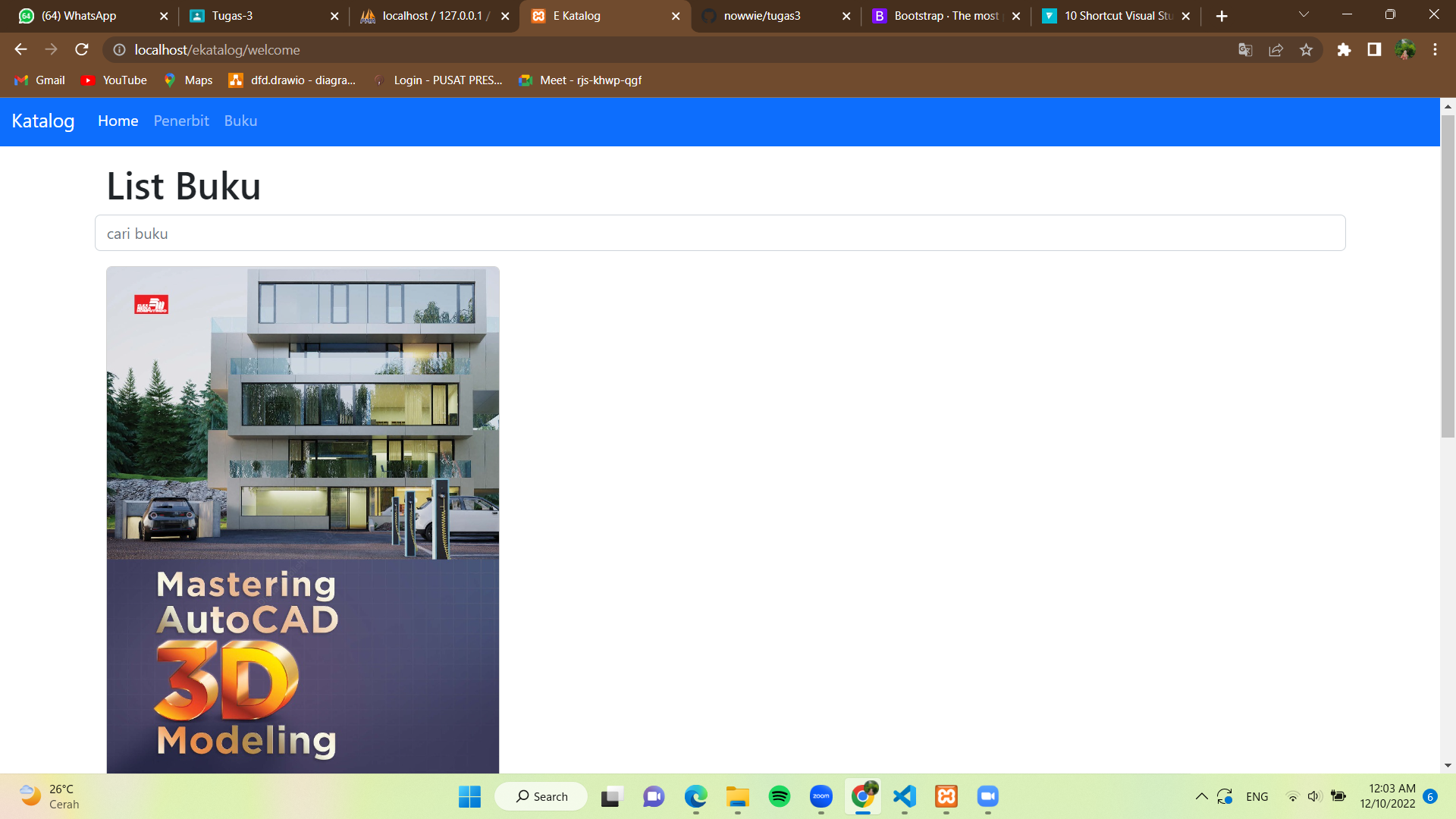Open XAMPP from the taskbar

(x=946, y=796)
